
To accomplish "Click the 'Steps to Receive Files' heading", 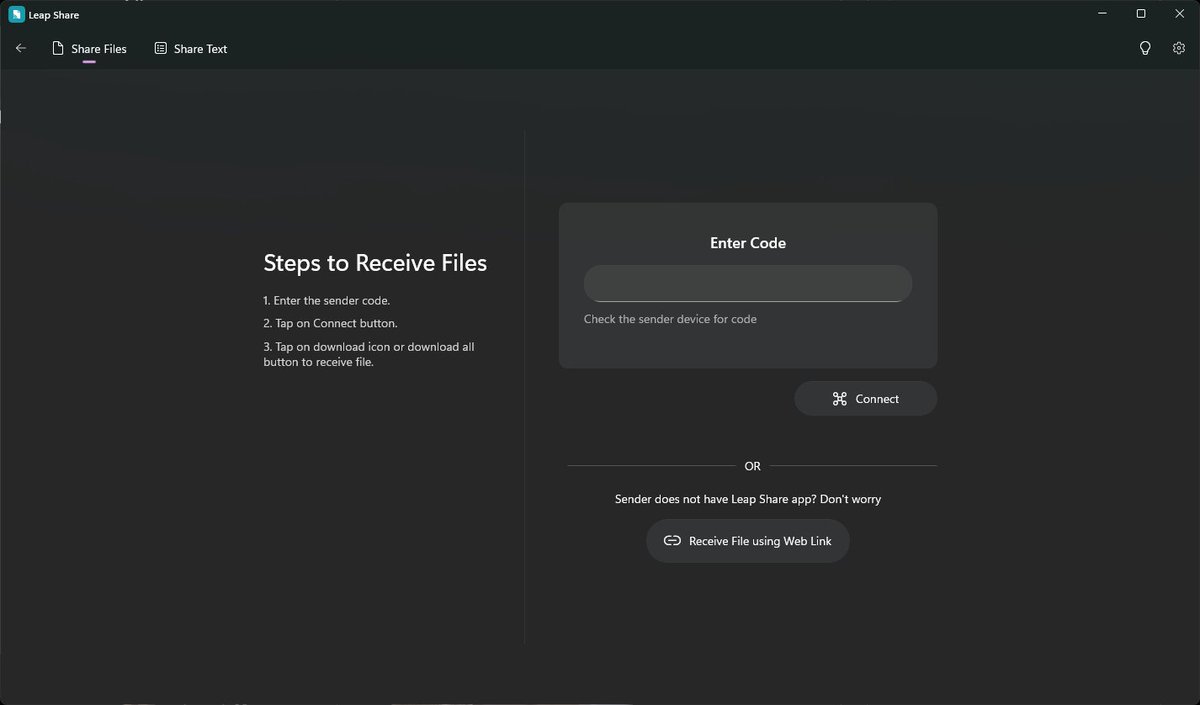I will pos(375,263).
